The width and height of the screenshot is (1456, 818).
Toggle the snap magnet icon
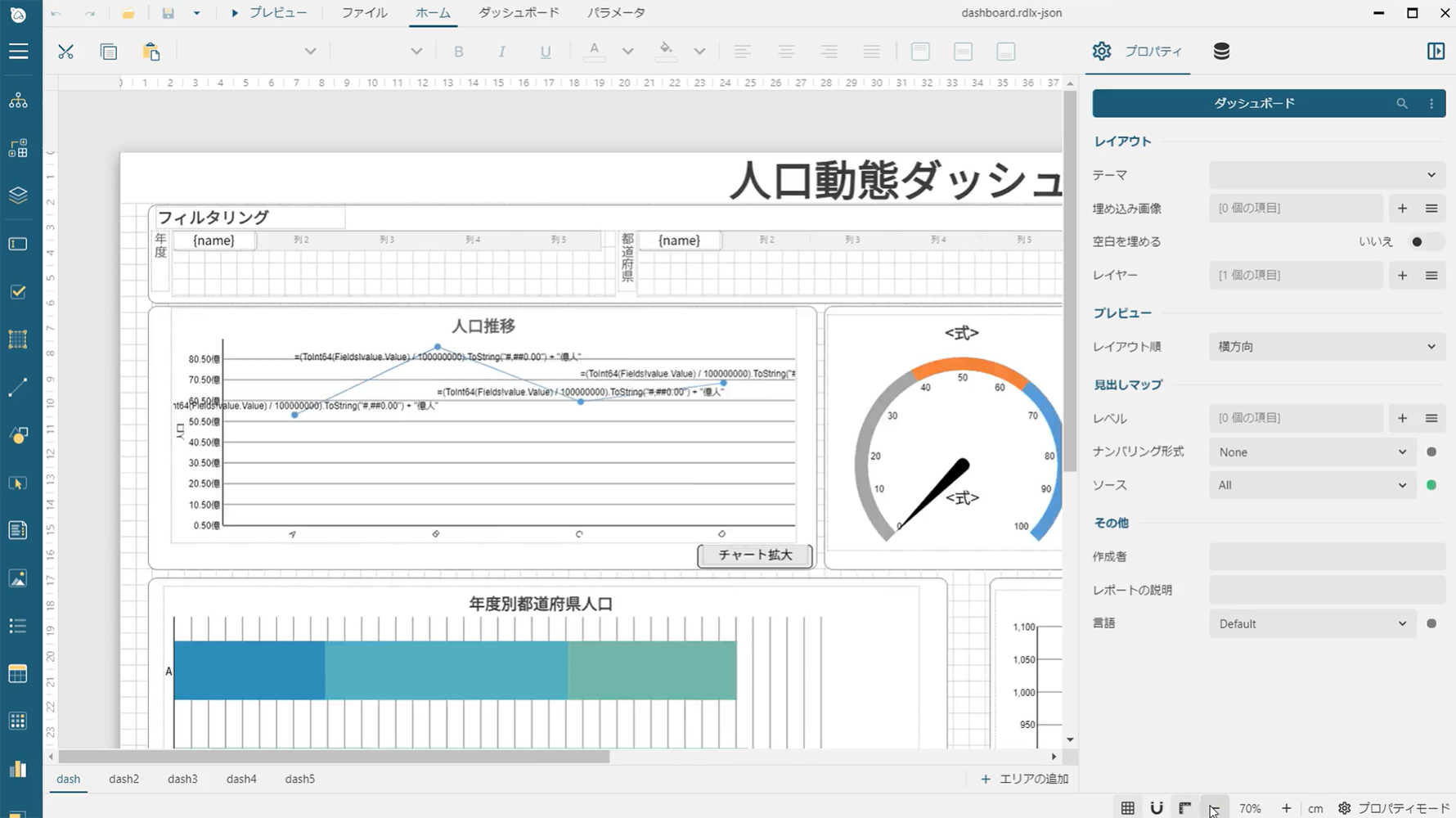(x=1156, y=808)
